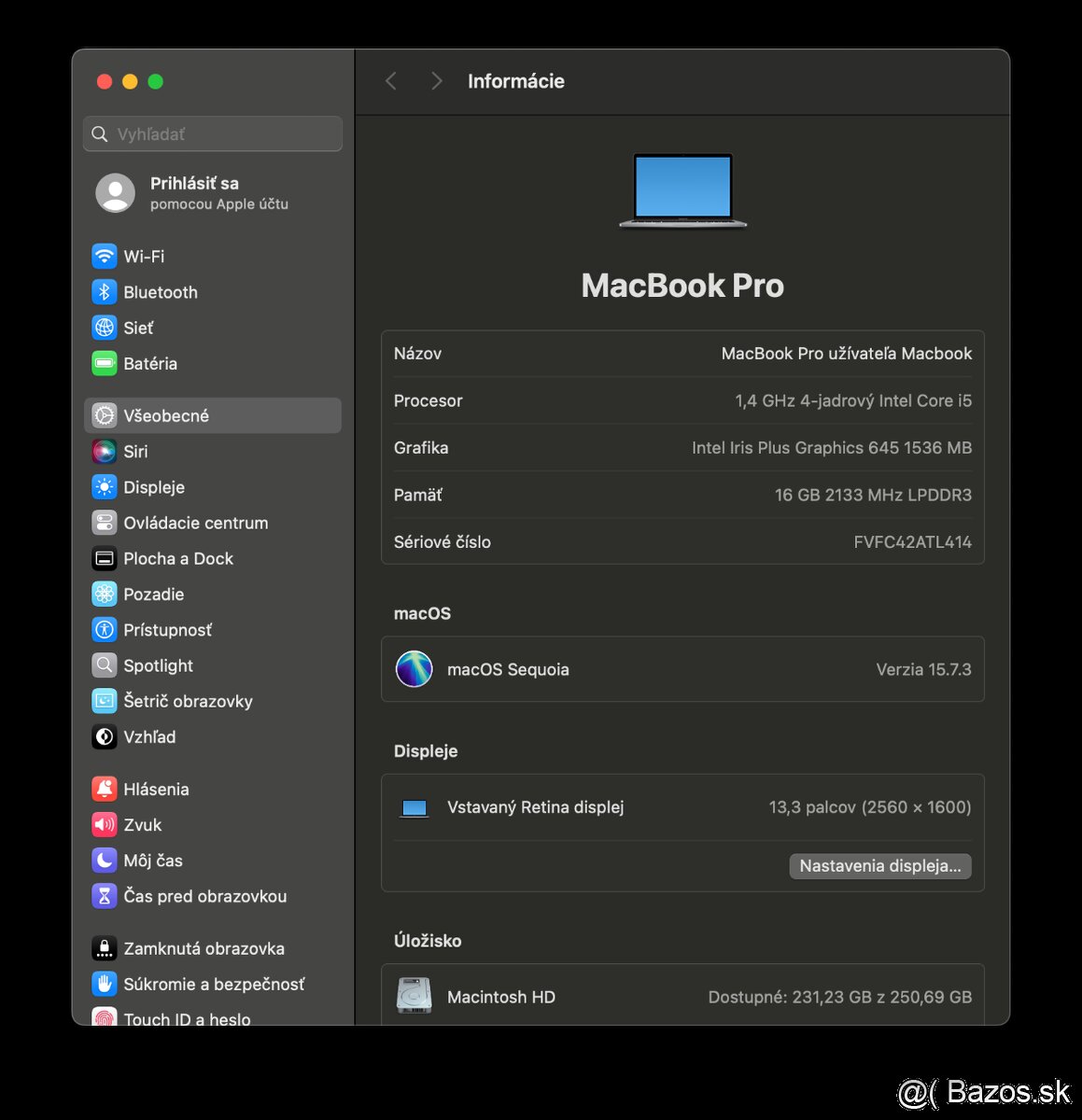Viewport: 1082px width, 1120px height.
Task: Click Prihlásiť sa to sign in
Action: 194,183
